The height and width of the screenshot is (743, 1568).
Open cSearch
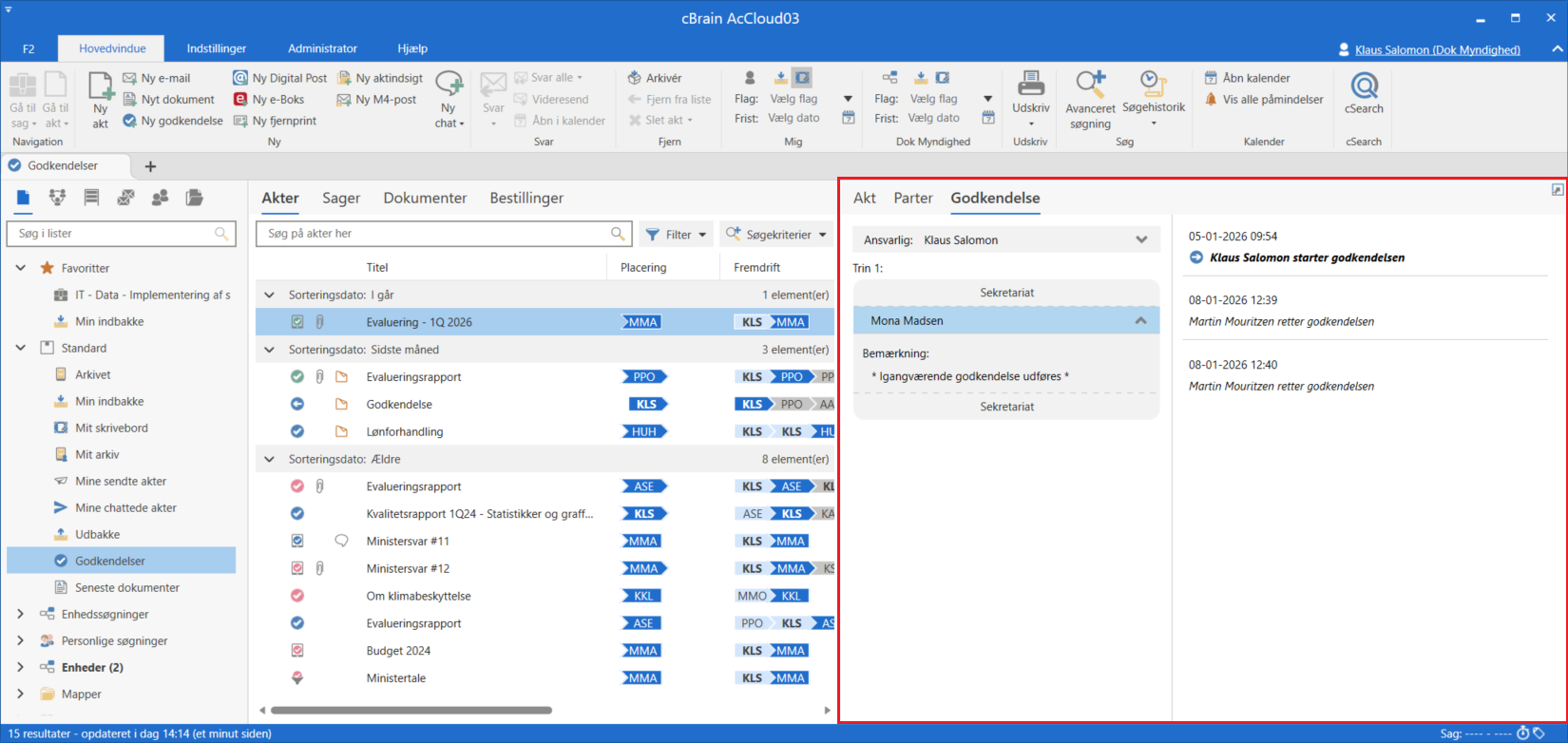coord(1364,93)
